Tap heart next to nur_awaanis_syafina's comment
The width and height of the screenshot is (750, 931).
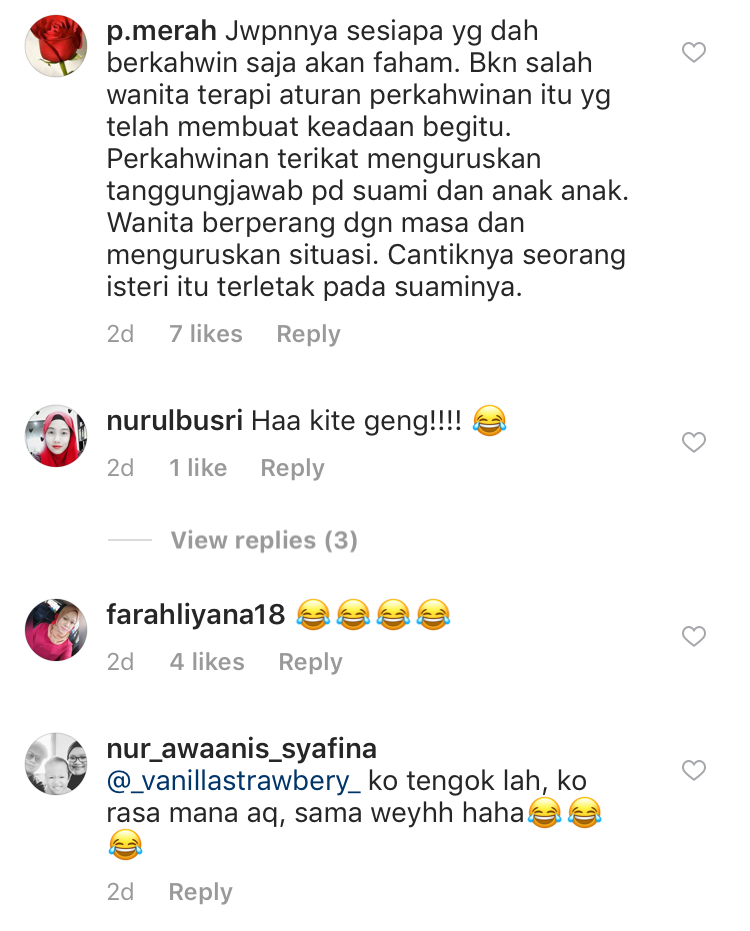[693, 770]
